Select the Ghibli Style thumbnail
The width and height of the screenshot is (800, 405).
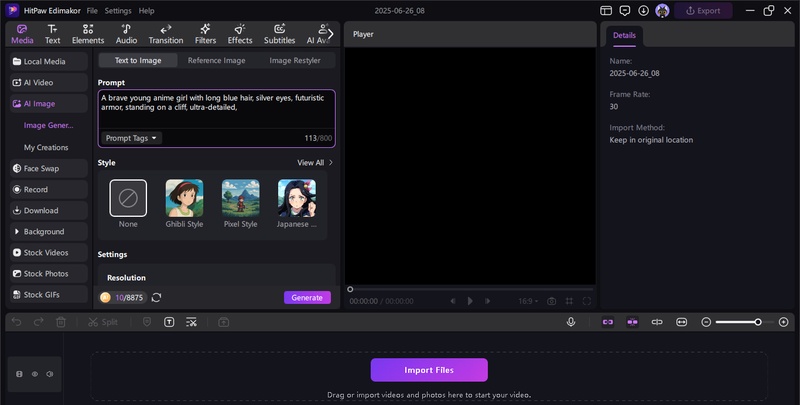(x=184, y=198)
